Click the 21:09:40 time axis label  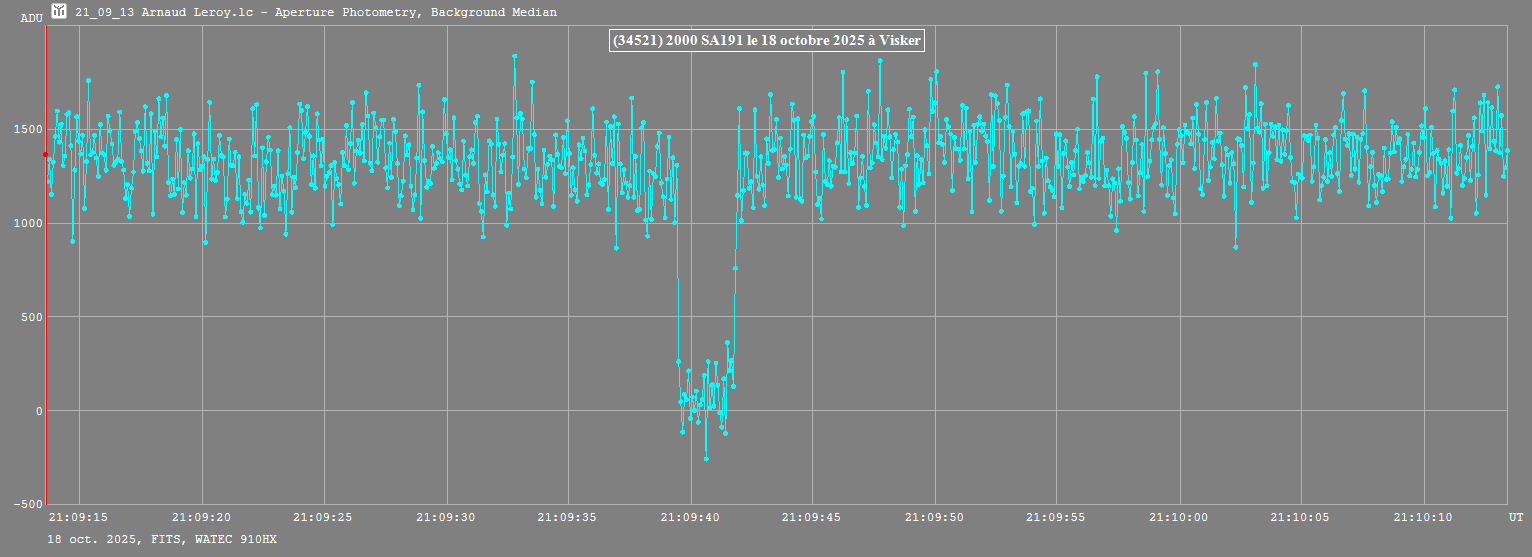[x=691, y=518]
